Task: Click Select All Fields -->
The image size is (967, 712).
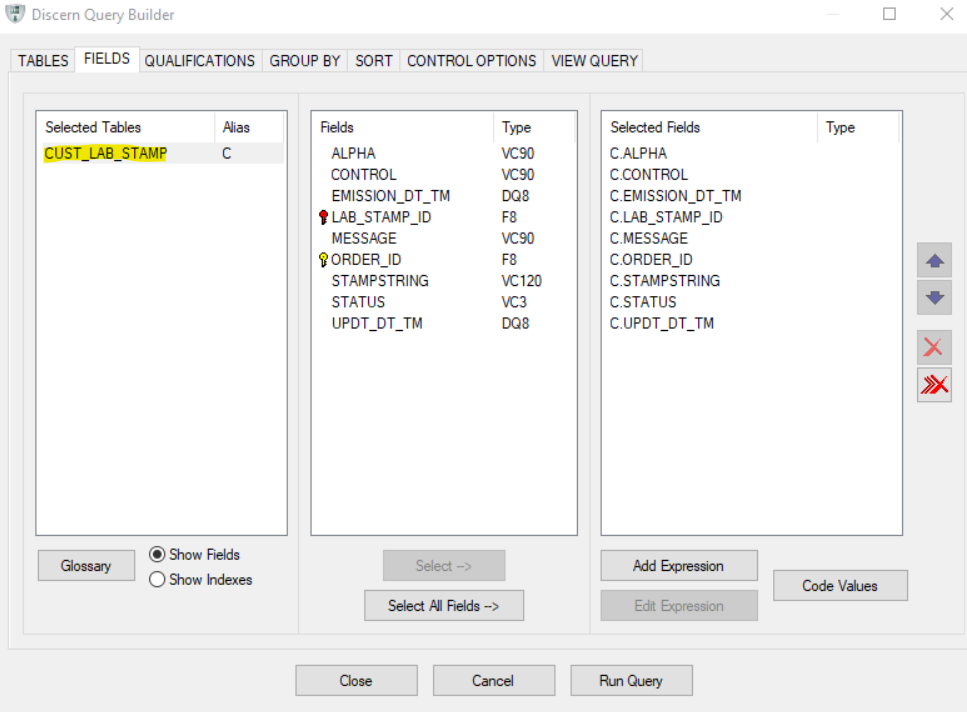Action: tap(444, 605)
